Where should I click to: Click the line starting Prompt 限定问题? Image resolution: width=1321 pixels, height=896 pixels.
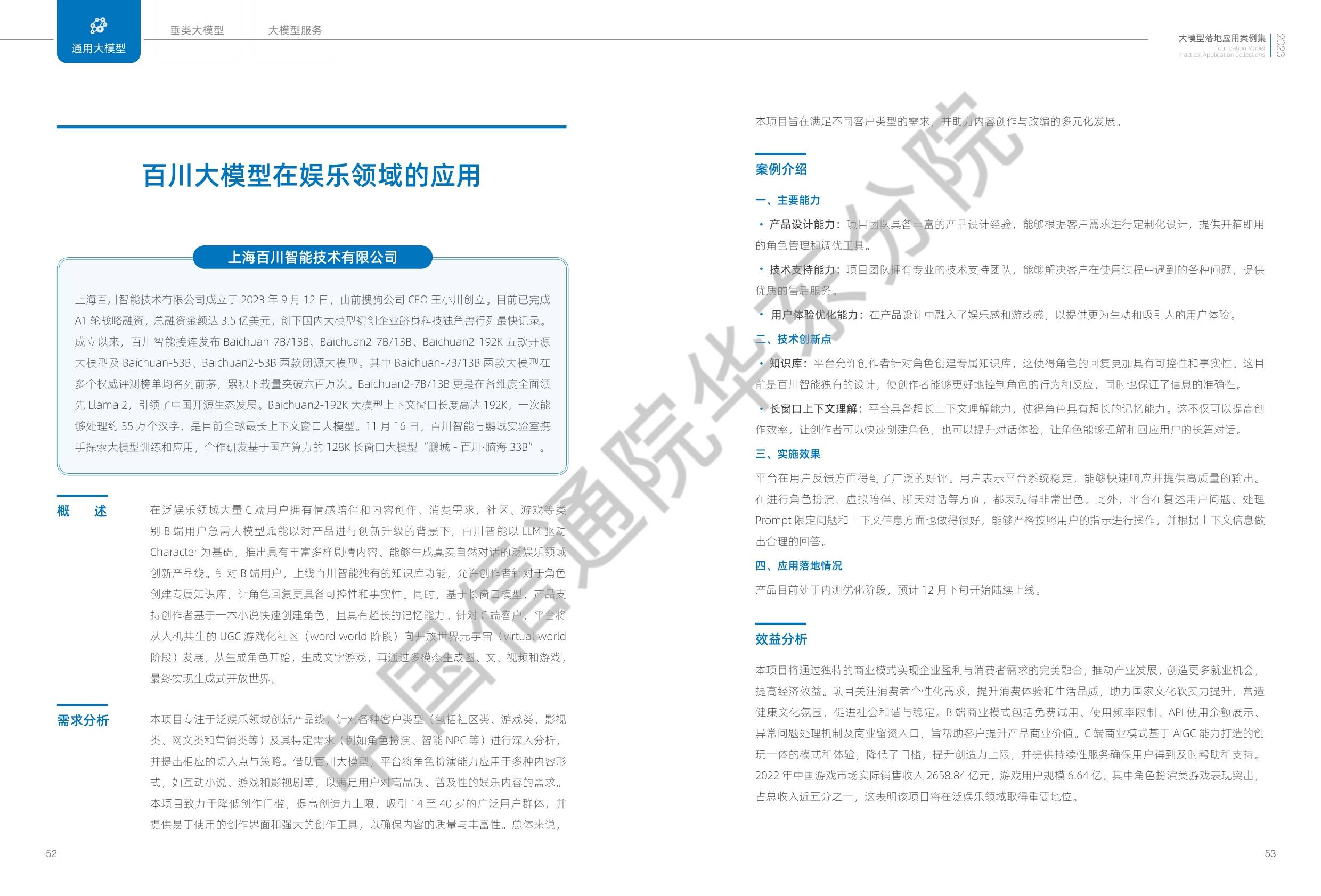click(x=1009, y=520)
